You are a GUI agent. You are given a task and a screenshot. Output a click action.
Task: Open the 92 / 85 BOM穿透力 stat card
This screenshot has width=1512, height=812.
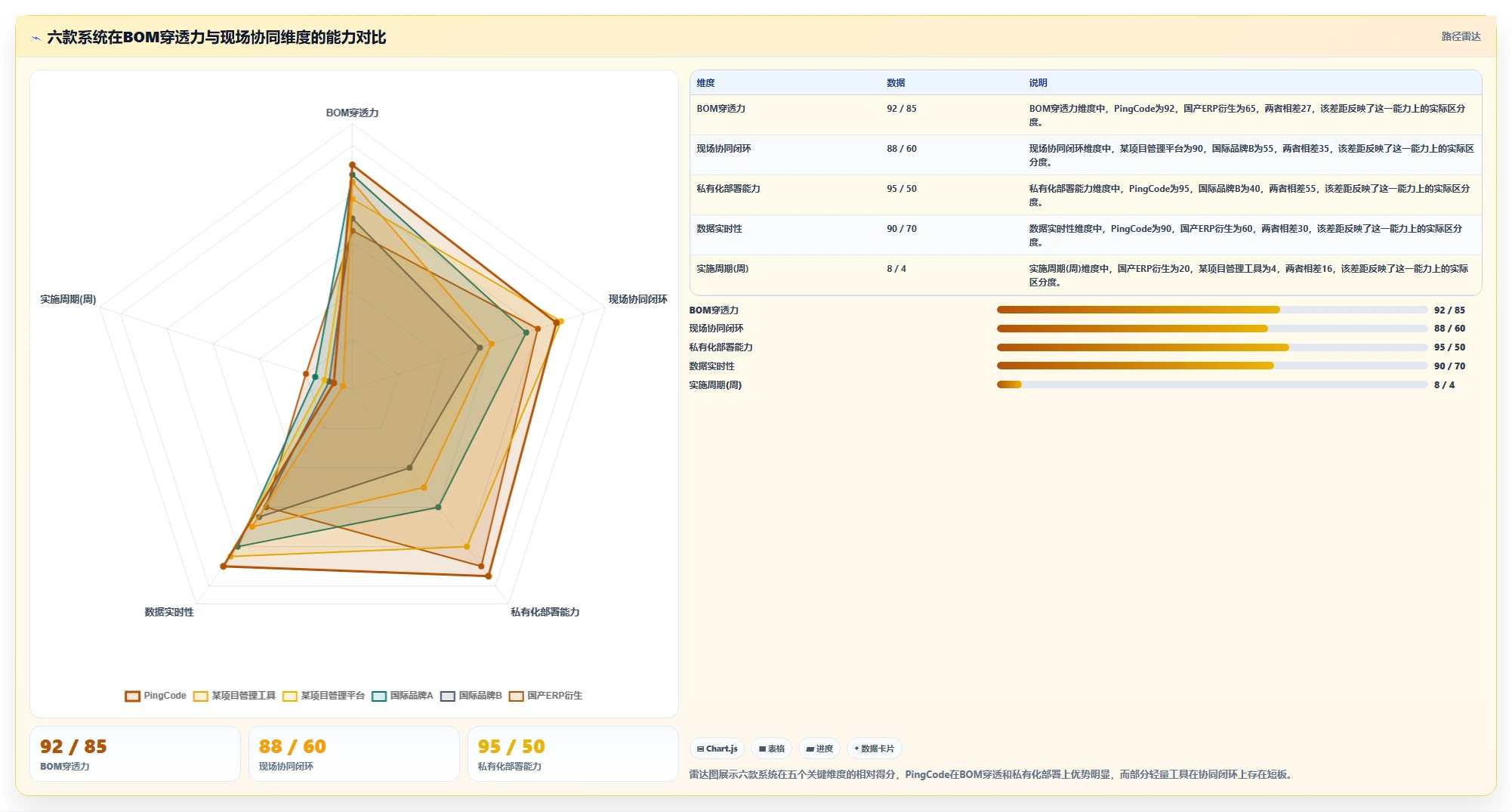(x=135, y=754)
